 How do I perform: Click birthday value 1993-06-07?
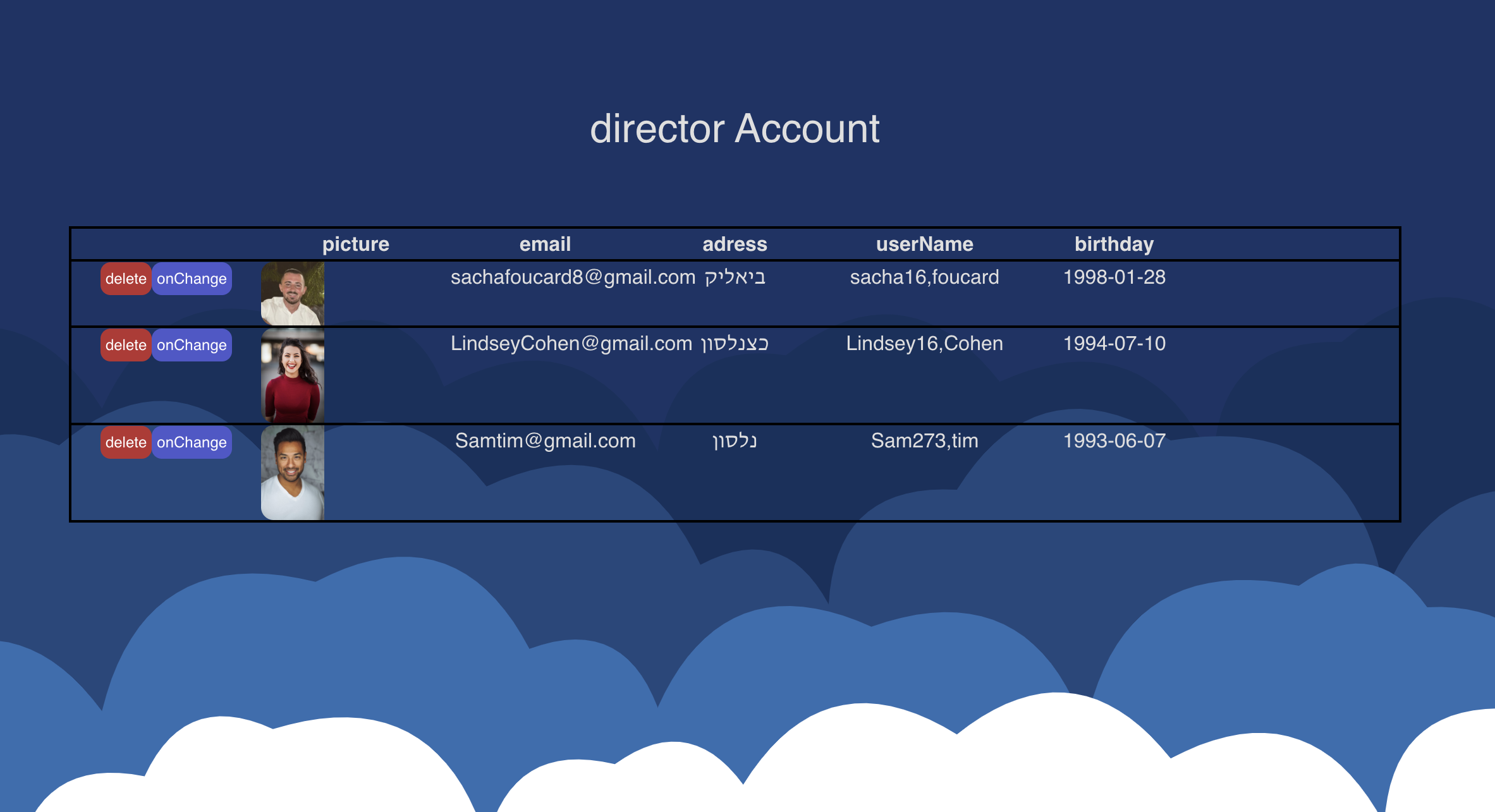1114,441
